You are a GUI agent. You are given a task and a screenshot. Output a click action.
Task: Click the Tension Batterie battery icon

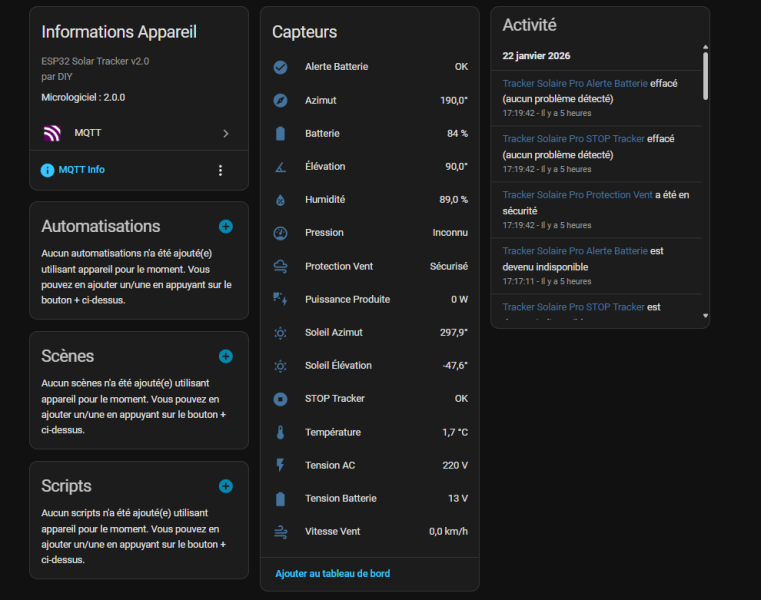(280, 499)
